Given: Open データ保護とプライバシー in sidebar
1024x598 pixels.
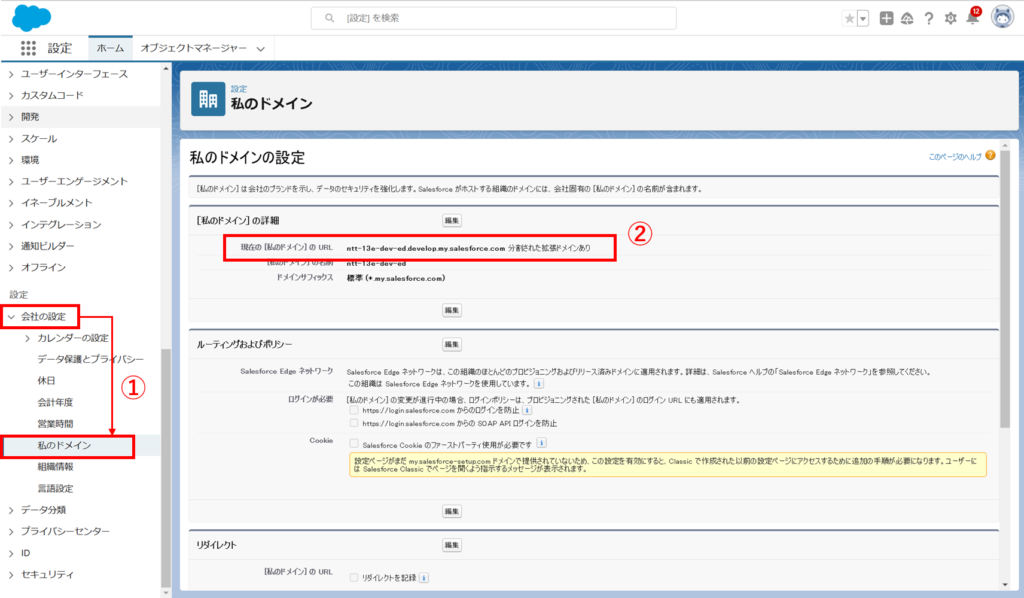Looking at the screenshot, I should pyautogui.click(x=90, y=359).
